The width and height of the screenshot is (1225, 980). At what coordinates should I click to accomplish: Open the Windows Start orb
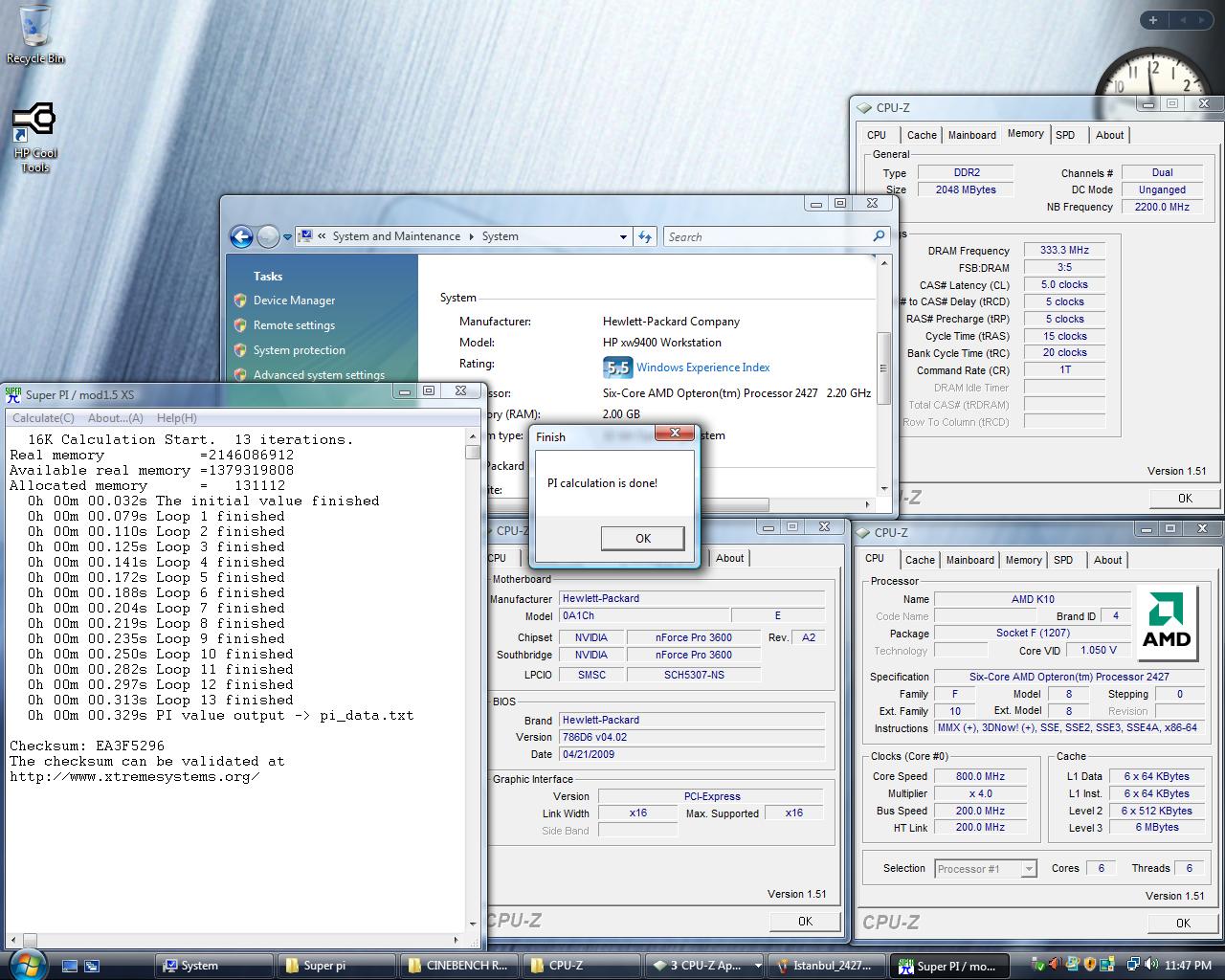click(x=26, y=963)
